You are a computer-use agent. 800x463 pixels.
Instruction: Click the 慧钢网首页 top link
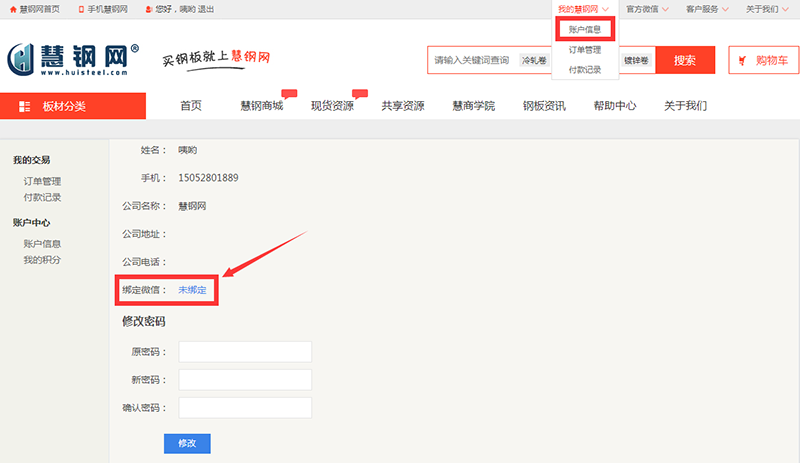(39, 9)
